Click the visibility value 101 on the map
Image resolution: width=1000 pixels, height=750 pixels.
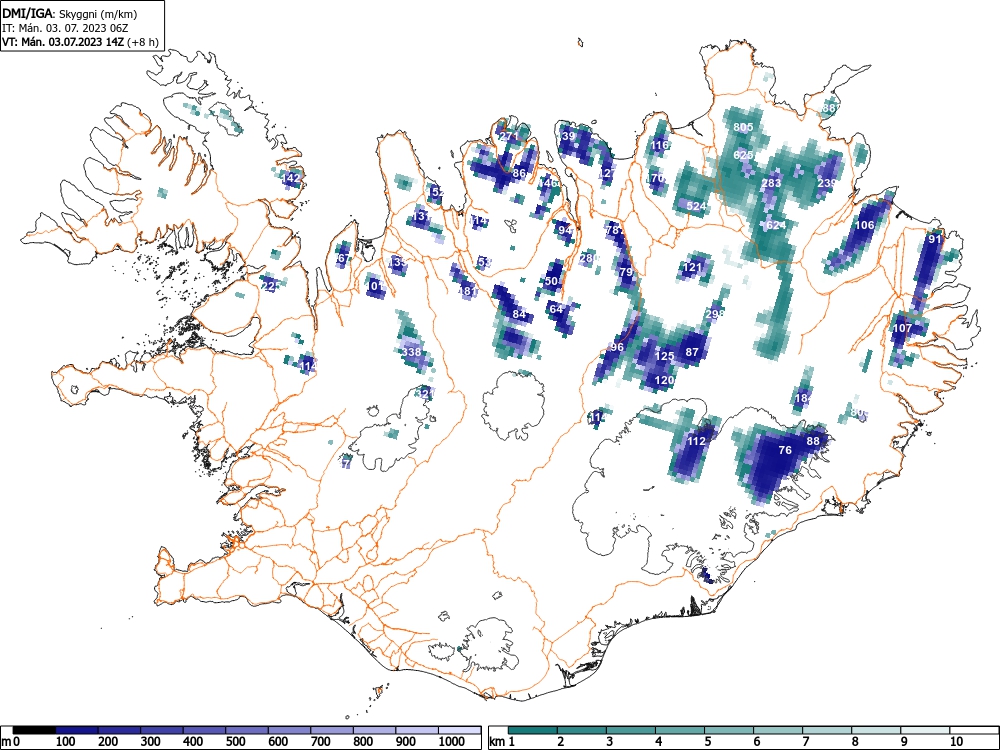coord(375,286)
